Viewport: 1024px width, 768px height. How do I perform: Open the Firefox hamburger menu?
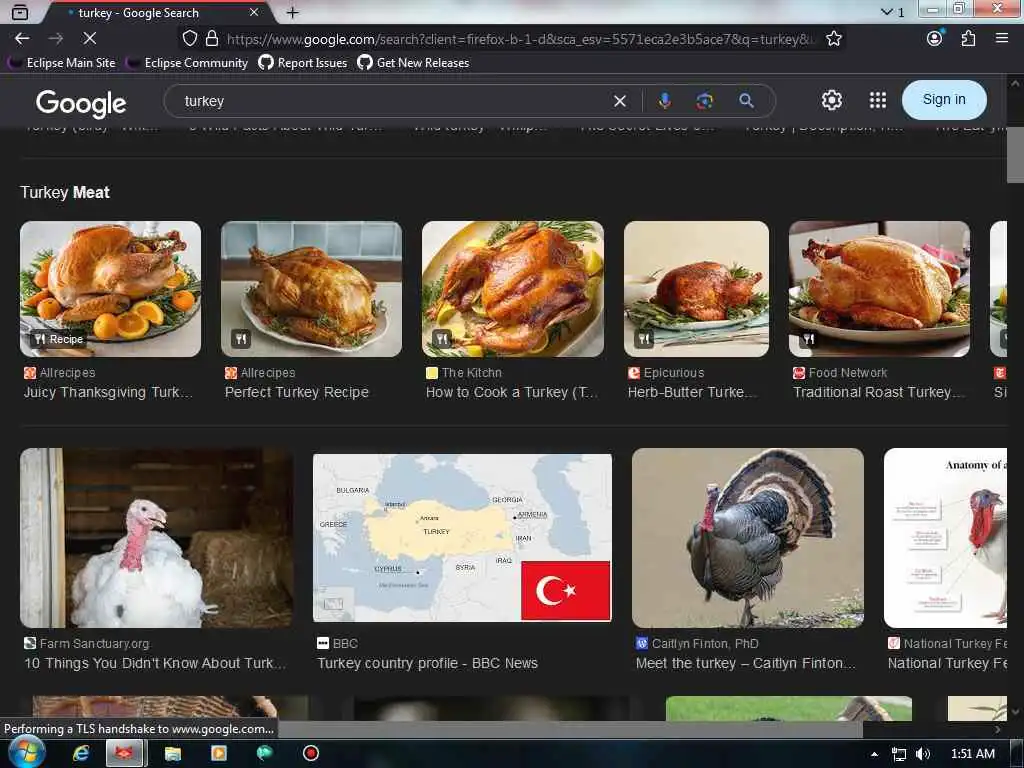[x=1001, y=39]
